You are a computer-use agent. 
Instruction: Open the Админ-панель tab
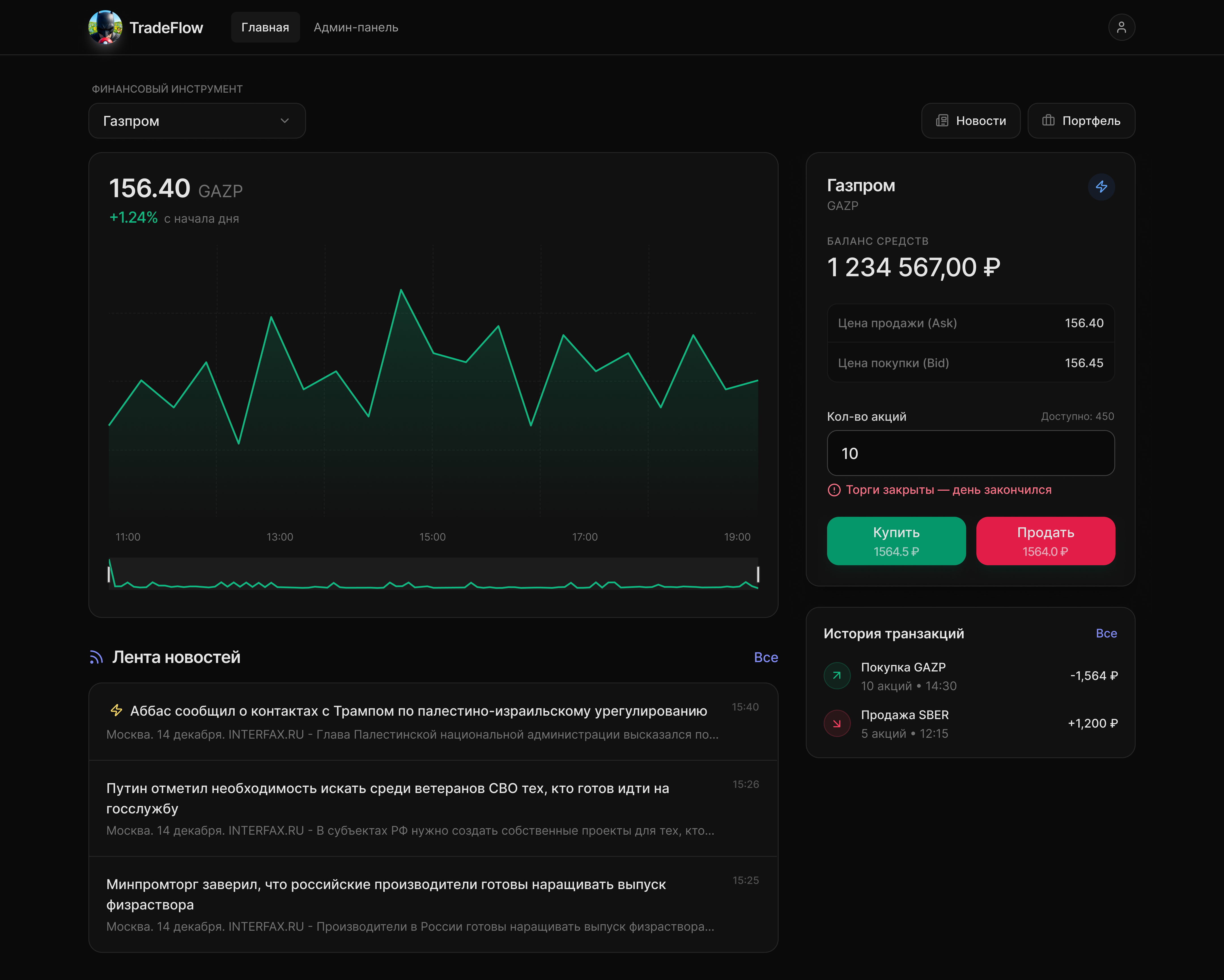point(356,27)
